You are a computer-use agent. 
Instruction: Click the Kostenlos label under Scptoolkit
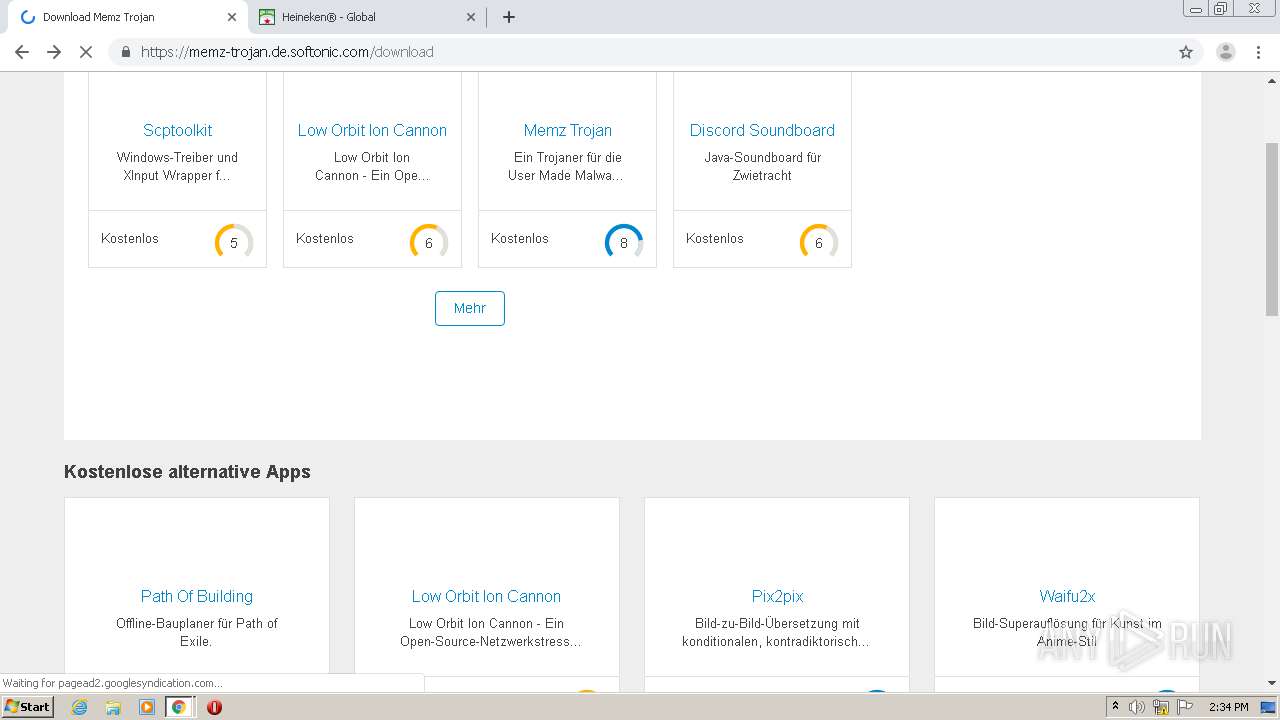point(130,238)
